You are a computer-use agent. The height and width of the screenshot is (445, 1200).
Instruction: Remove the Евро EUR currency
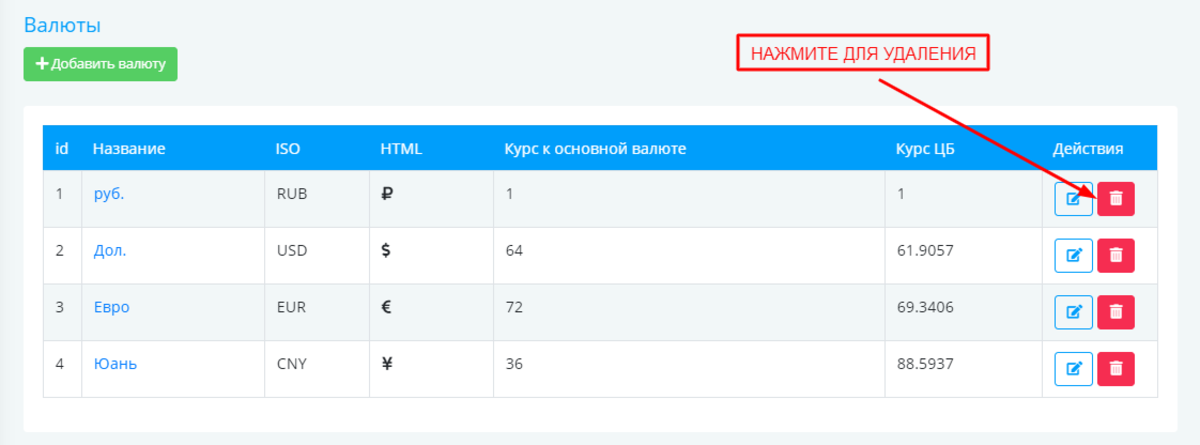(x=1116, y=312)
